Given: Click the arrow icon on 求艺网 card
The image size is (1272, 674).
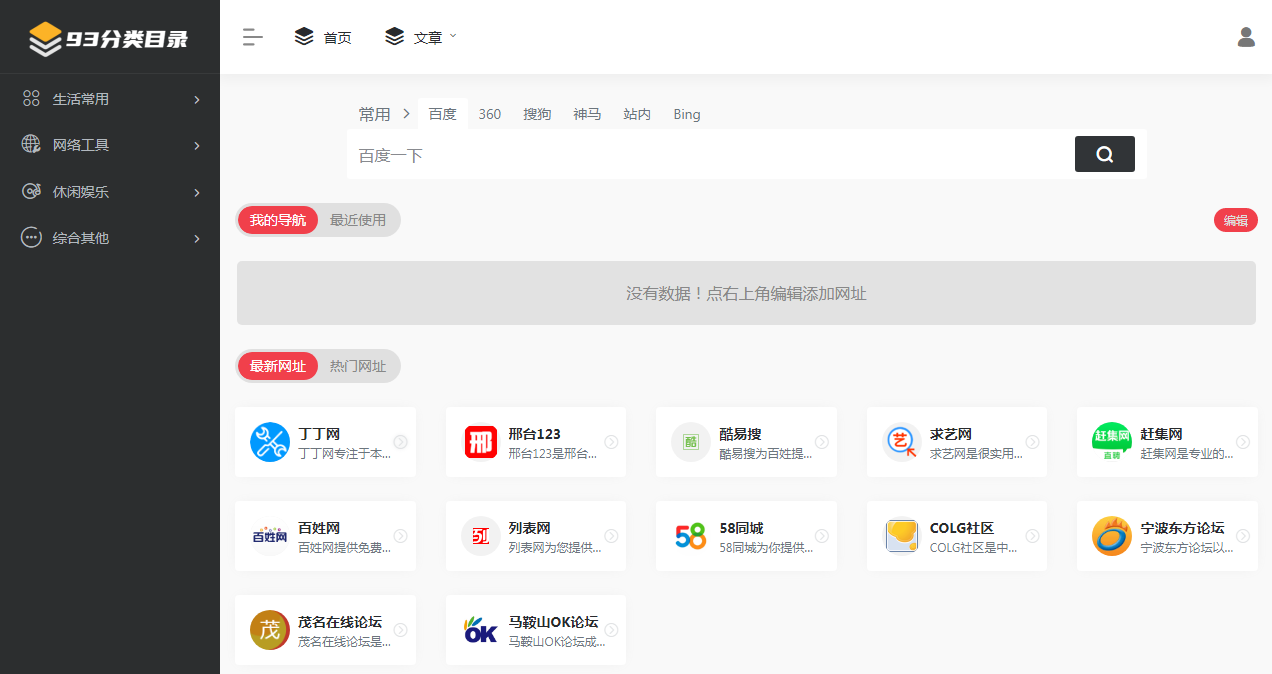Looking at the screenshot, I should [1032, 442].
